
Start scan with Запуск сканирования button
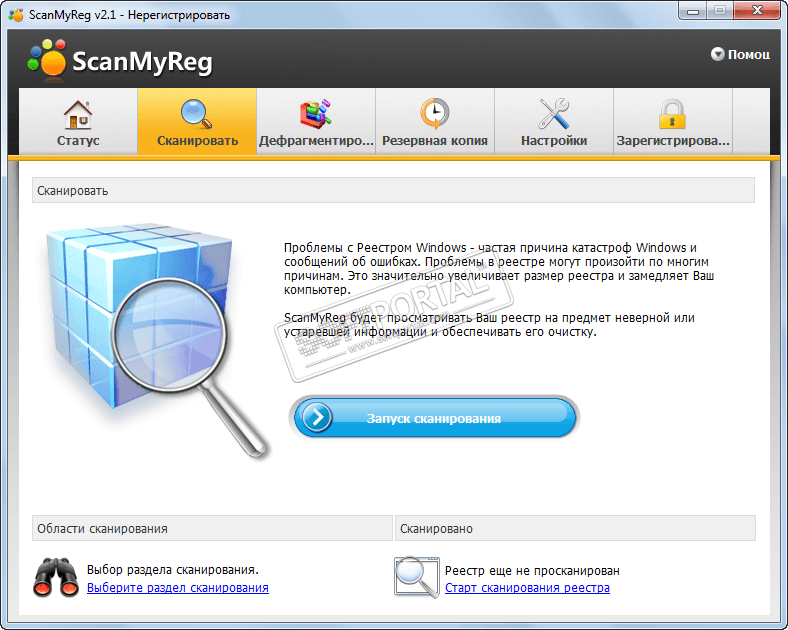tap(434, 418)
